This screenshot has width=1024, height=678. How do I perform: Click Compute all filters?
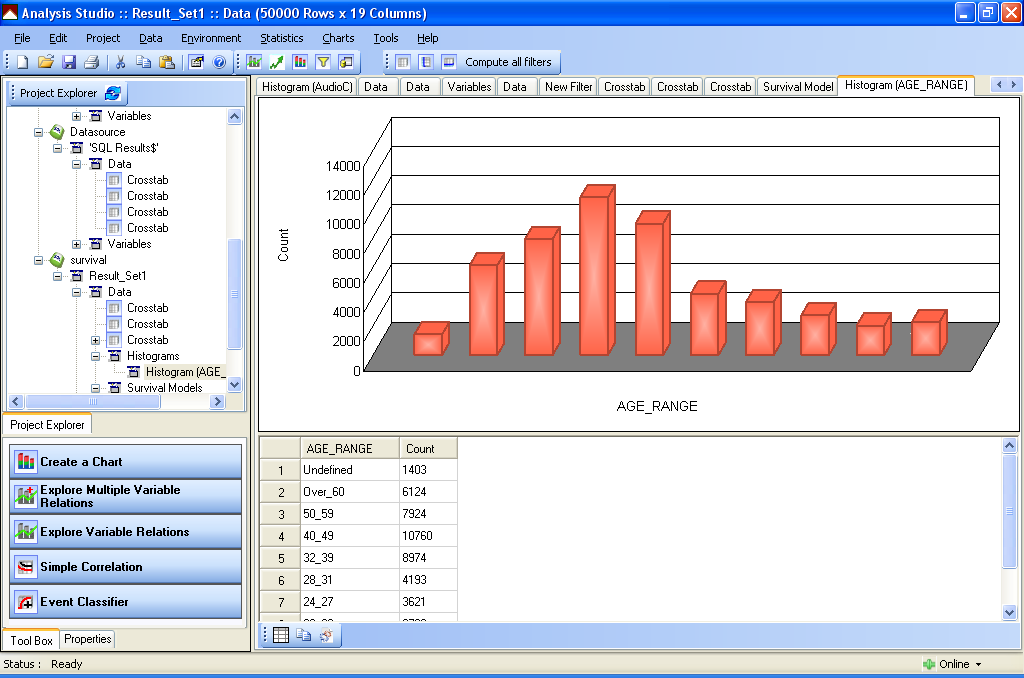coord(508,62)
